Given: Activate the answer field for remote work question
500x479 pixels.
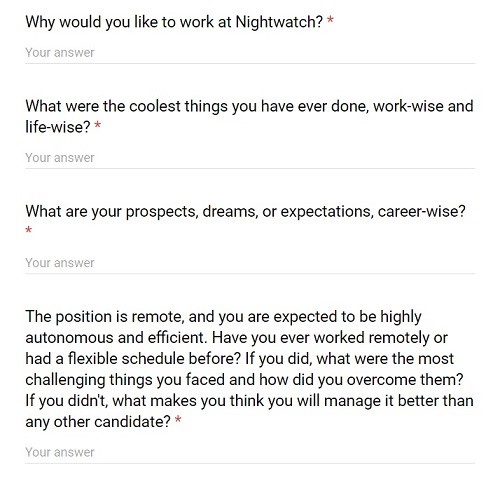Looking at the screenshot, I should tap(250, 453).
